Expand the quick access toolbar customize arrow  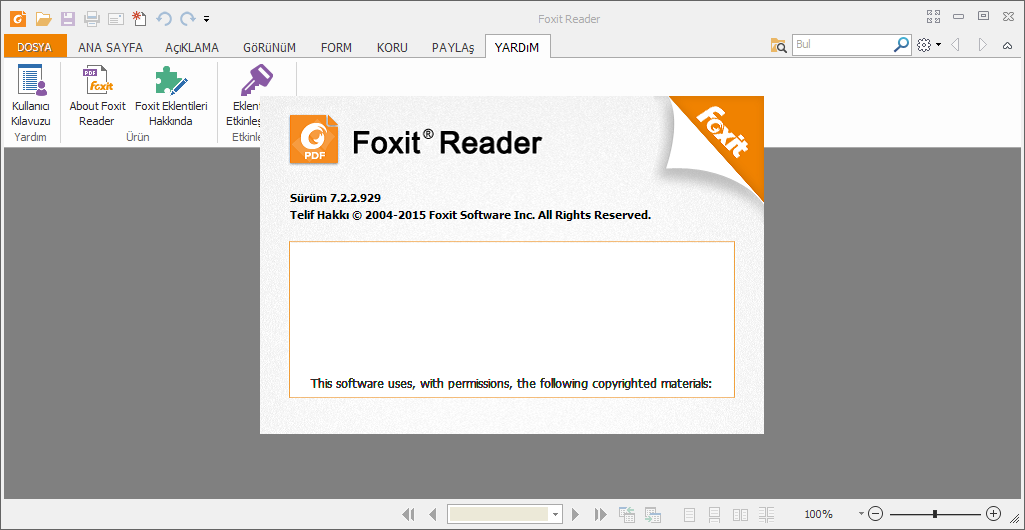(206, 18)
